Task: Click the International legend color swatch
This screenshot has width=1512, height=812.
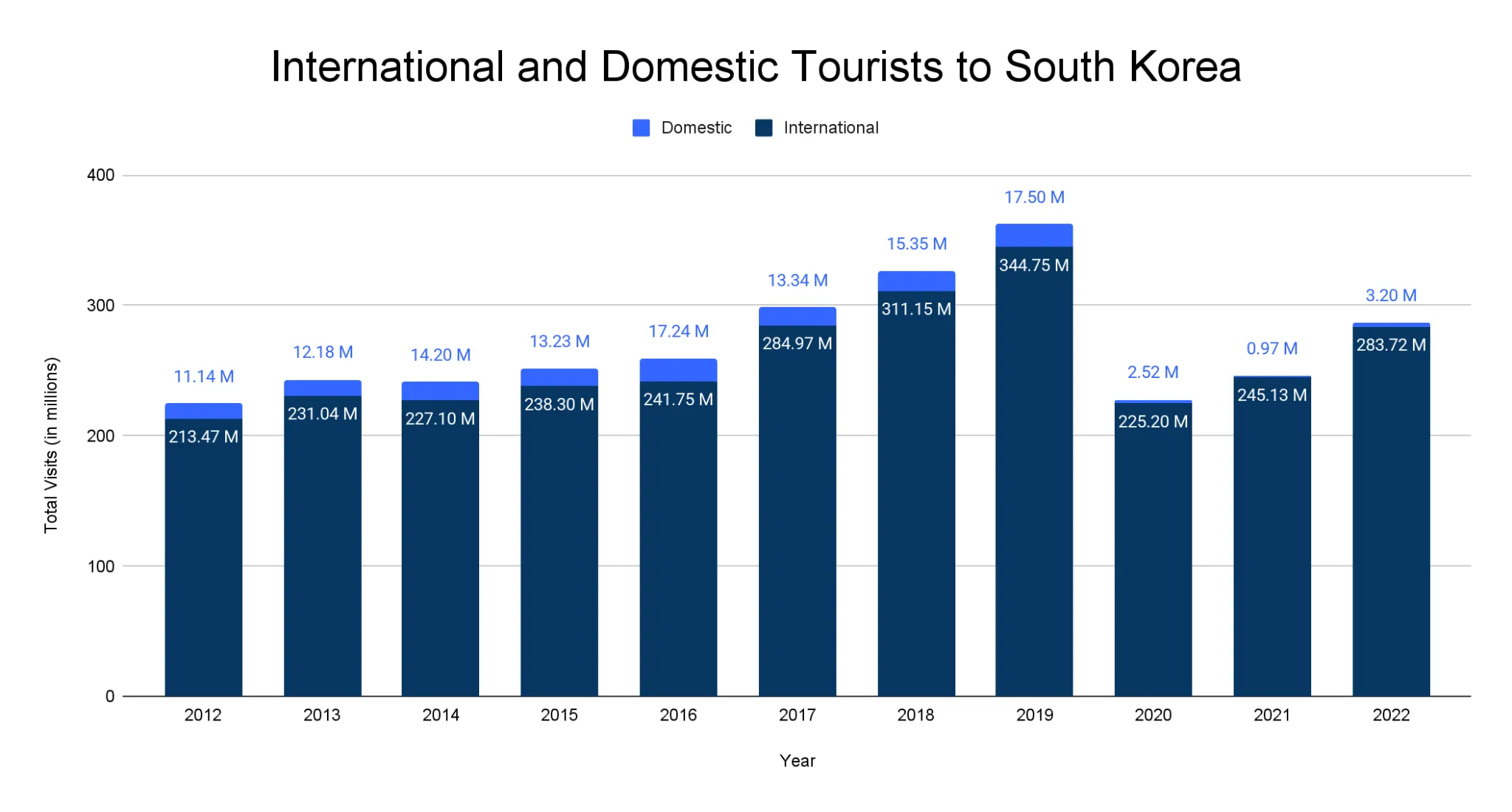Action: tap(763, 128)
